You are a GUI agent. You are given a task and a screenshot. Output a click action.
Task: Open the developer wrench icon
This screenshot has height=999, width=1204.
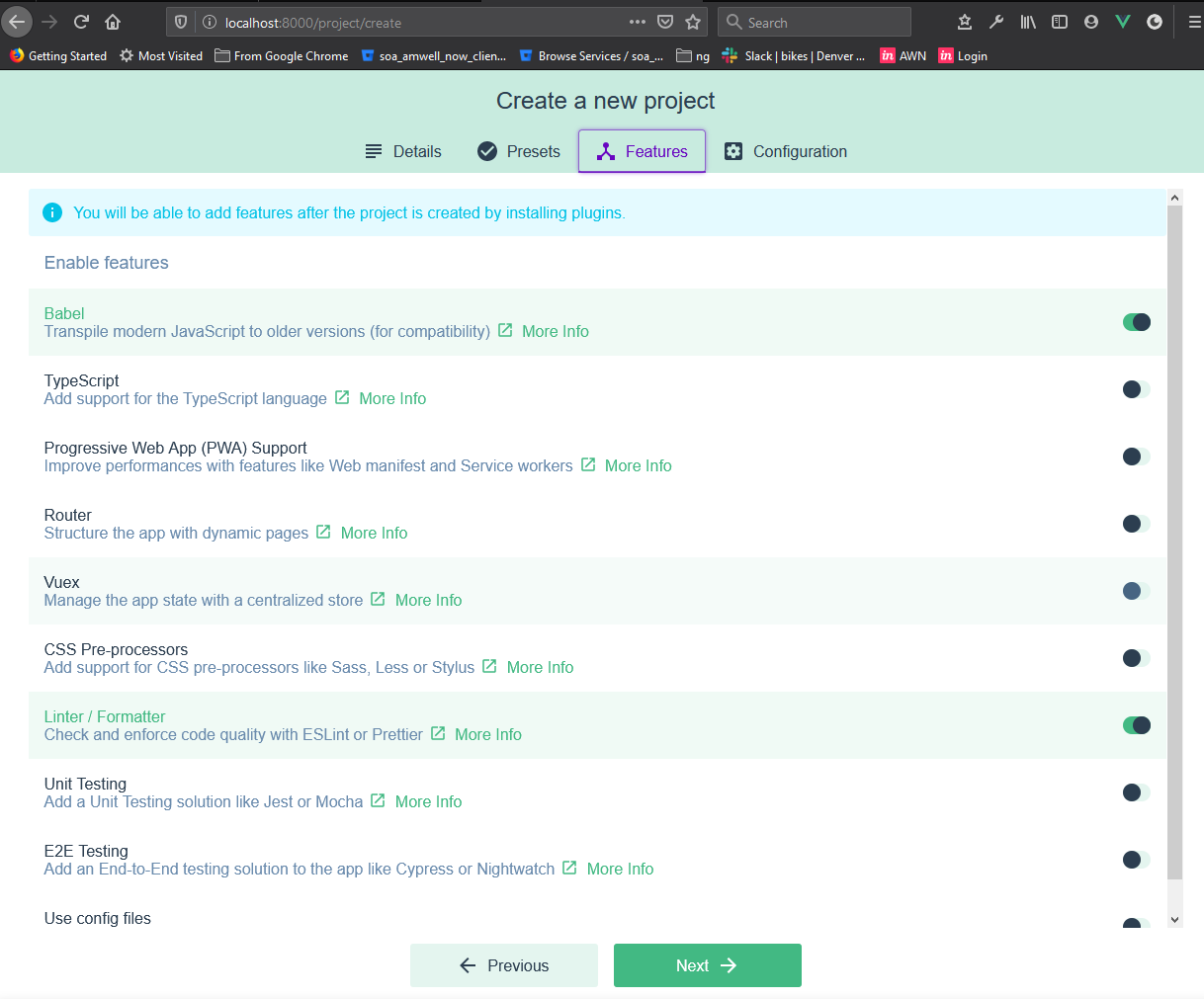(x=996, y=22)
